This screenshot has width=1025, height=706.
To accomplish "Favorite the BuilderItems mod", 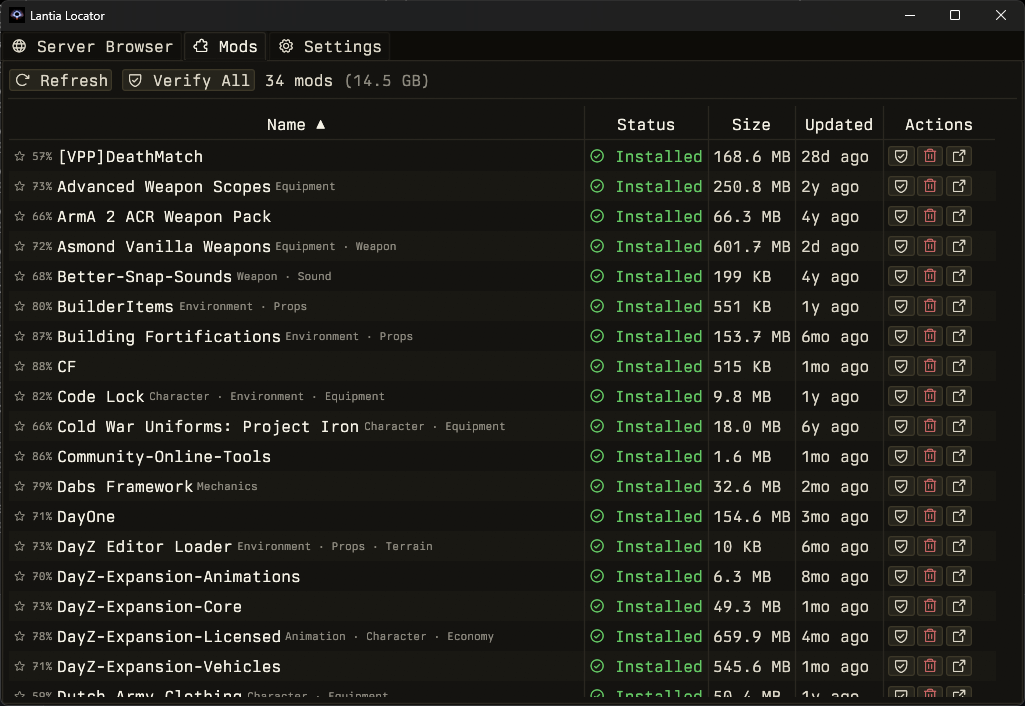I will pyautogui.click(x=18, y=306).
